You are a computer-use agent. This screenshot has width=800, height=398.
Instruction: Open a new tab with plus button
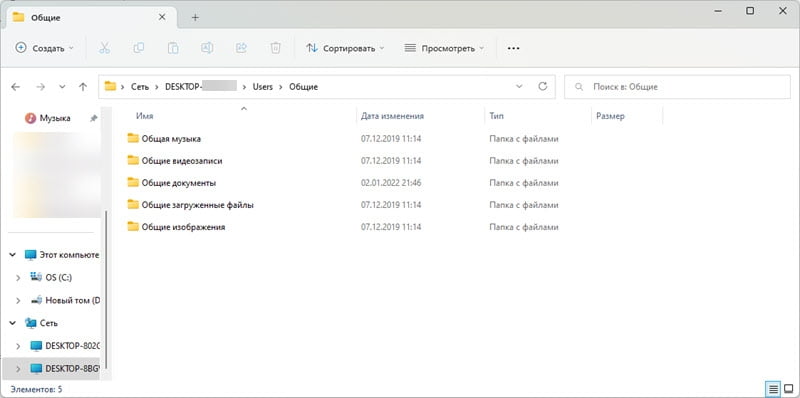coord(195,17)
